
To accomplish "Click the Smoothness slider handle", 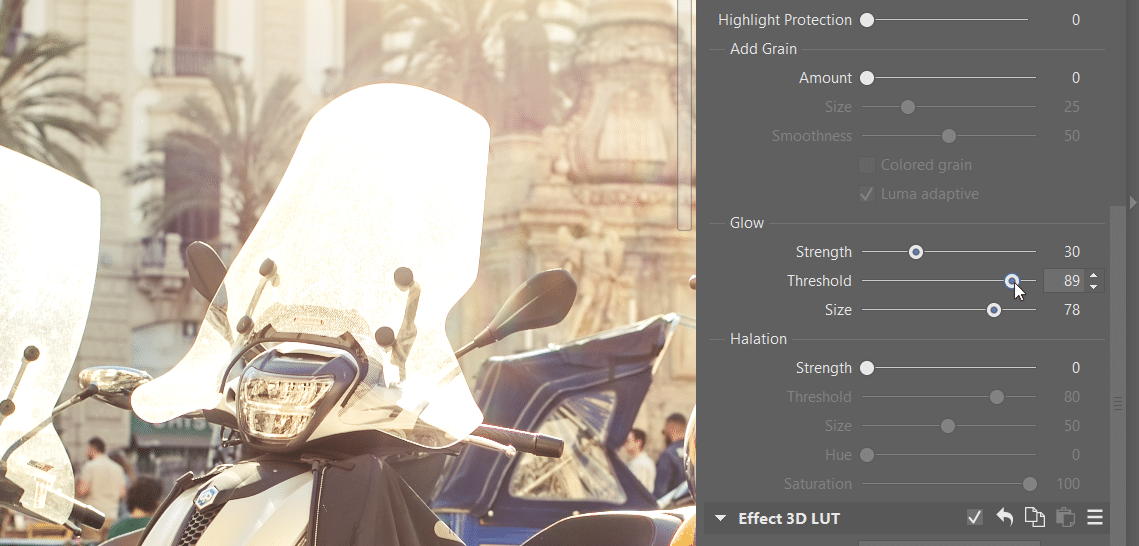I will 949,136.
